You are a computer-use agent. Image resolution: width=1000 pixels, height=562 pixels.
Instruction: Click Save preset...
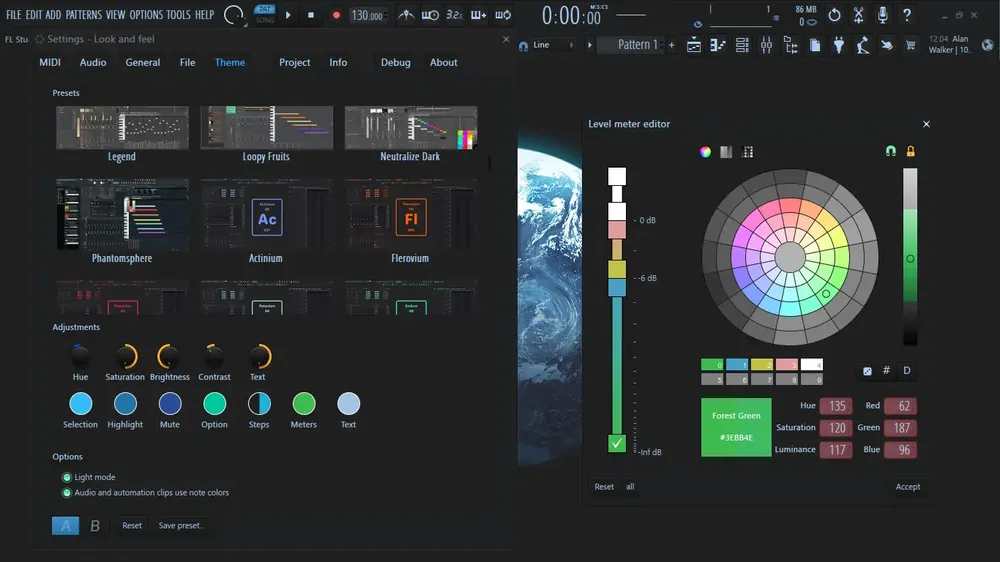coord(181,526)
